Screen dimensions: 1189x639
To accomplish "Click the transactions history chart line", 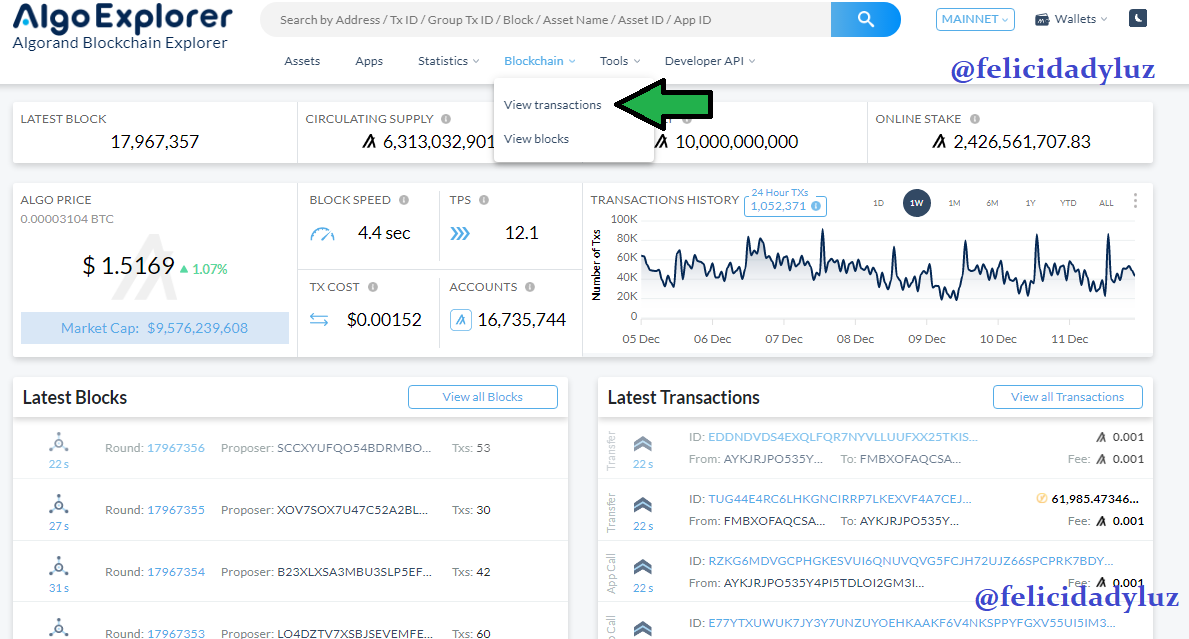I will (x=887, y=267).
